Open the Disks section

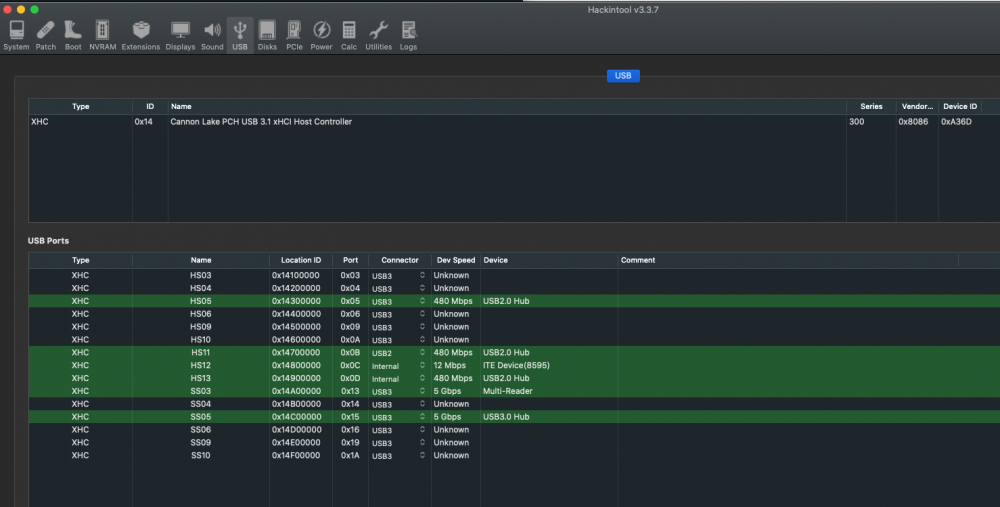[x=267, y=35]
